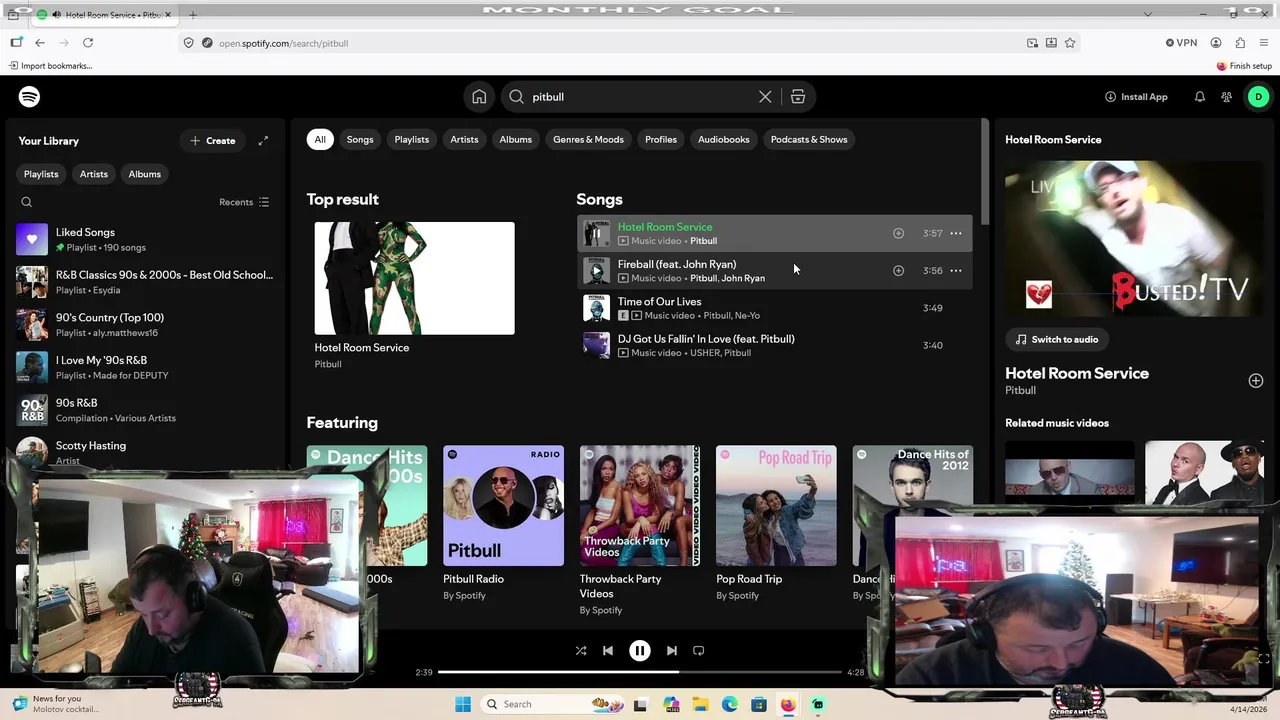
Task: Search within Your Library magnifier
Action: 27,202
